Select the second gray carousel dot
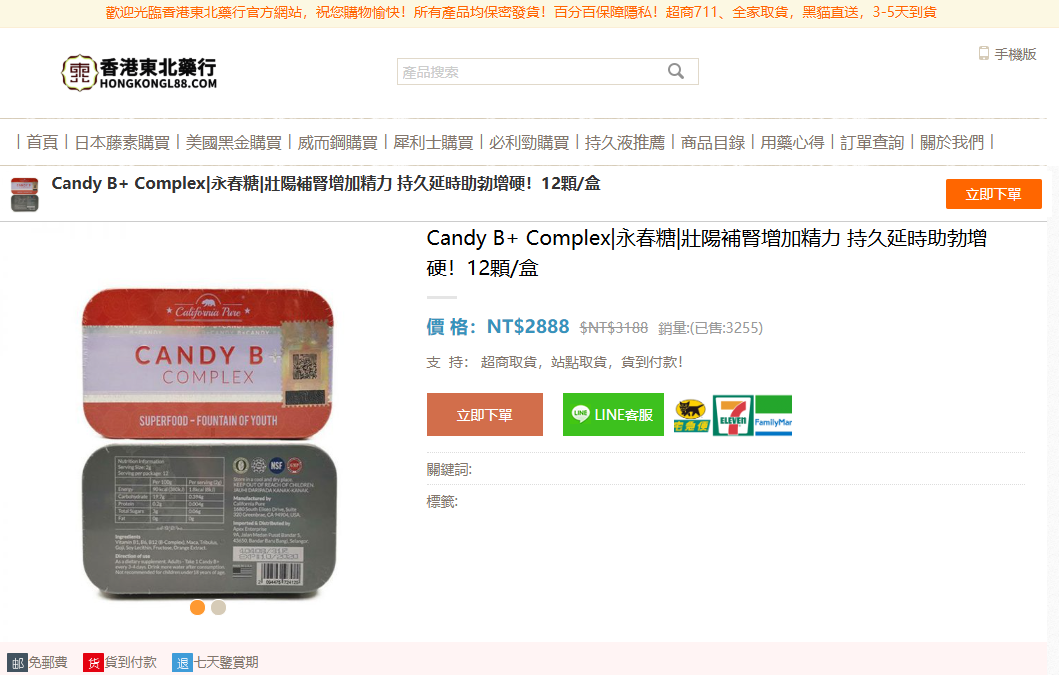1059x675 pixels. tap(218, 607)
